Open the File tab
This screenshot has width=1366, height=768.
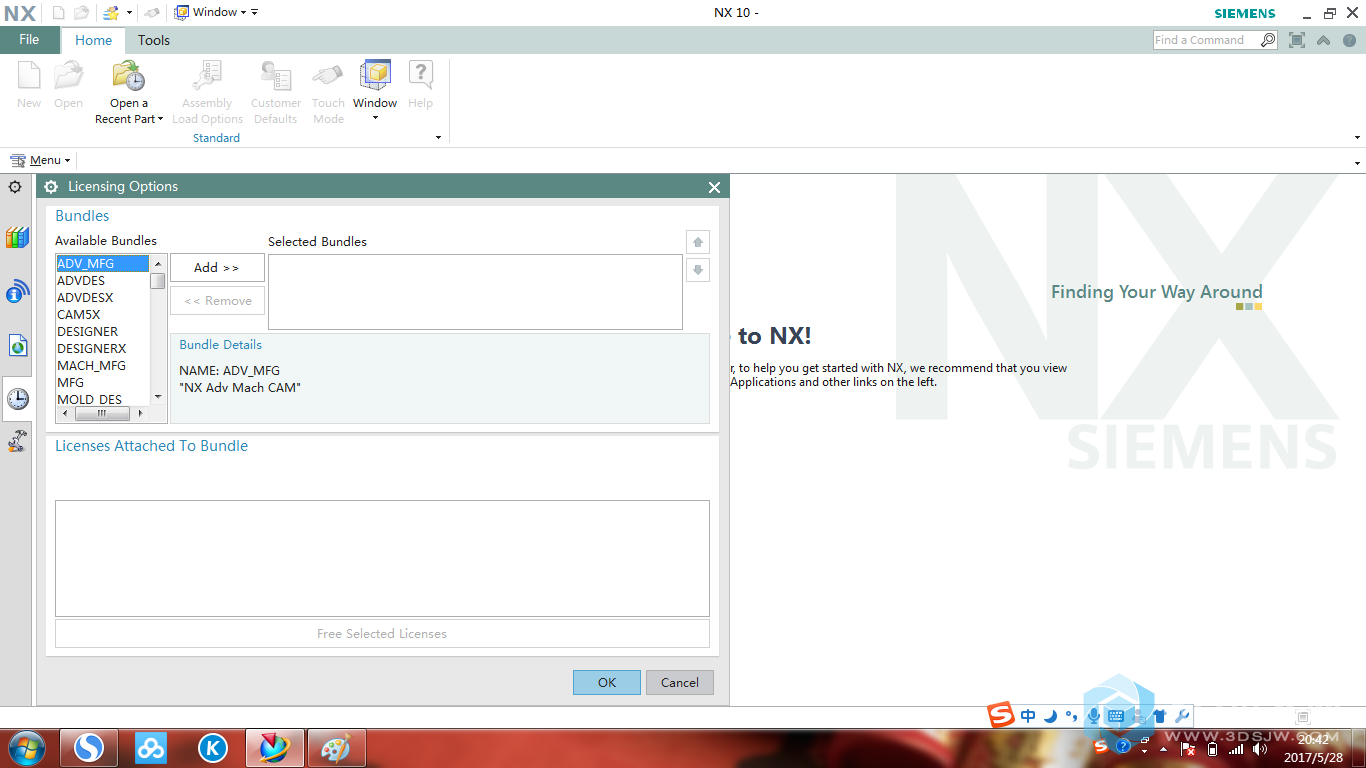(x=29, y=40)
